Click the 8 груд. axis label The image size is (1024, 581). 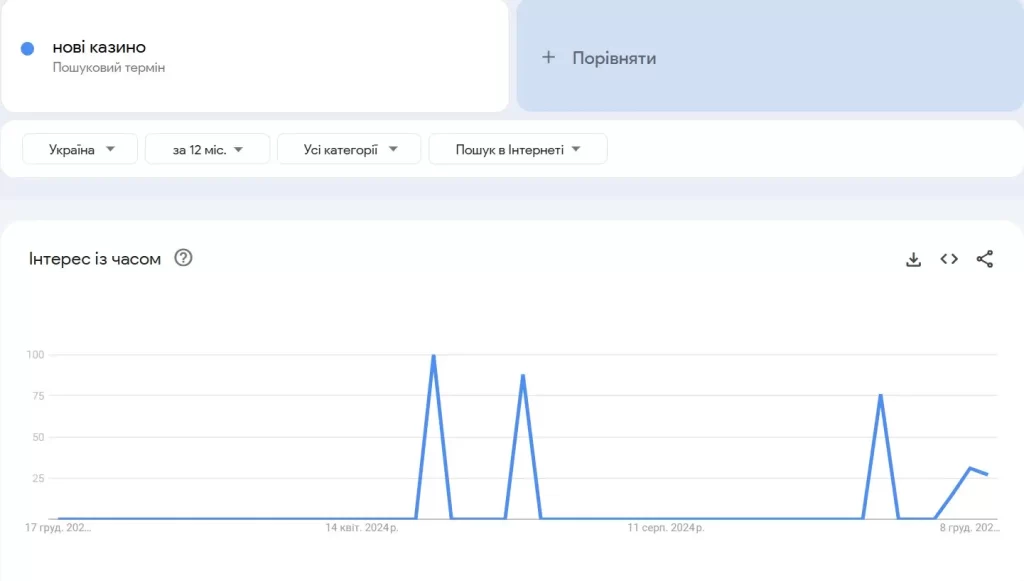(x=970, y=527)
